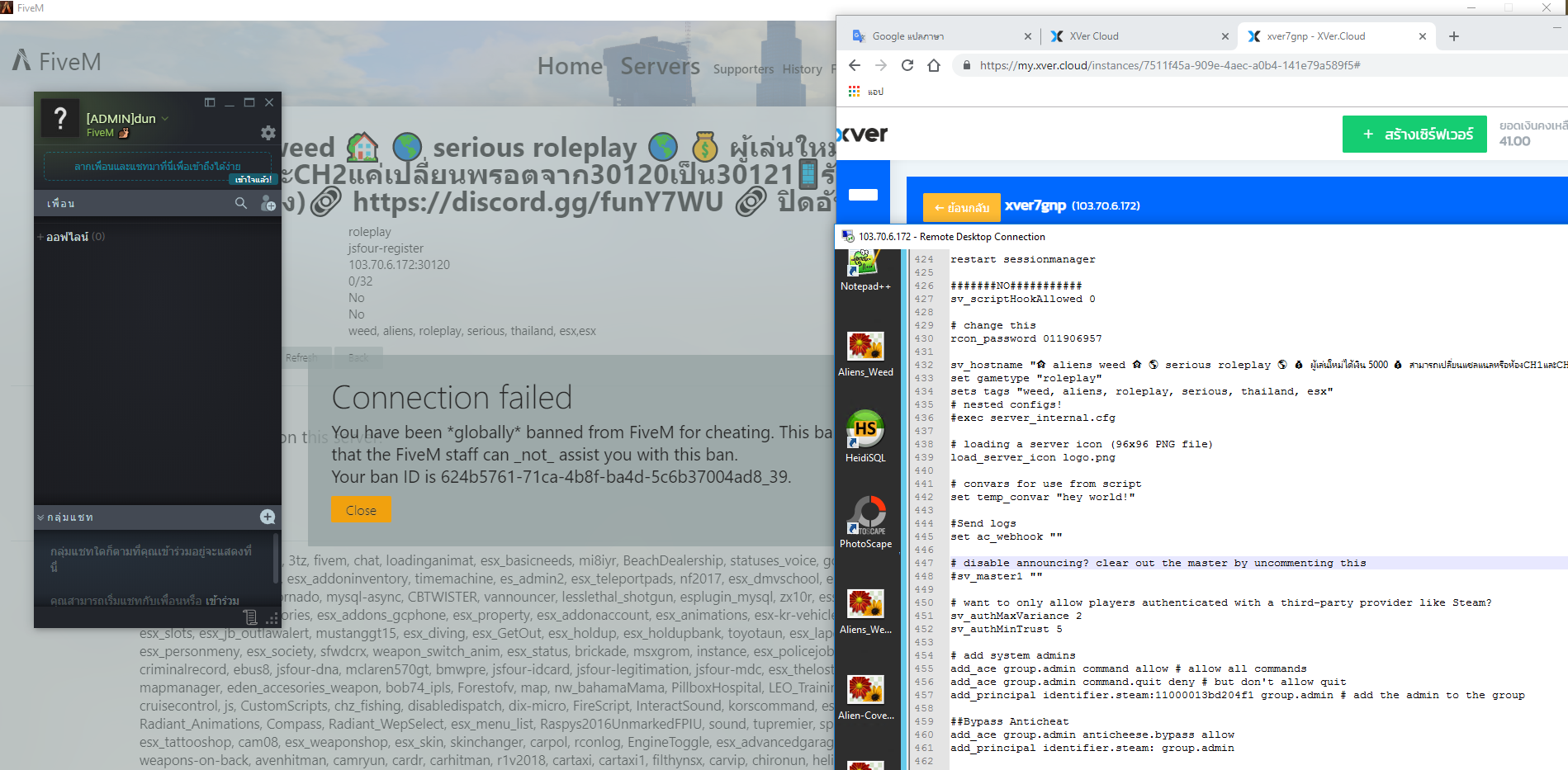Click the Steam avatar question mark picture
Viewport: 1568px width, 770px height.
coord(60,119)
